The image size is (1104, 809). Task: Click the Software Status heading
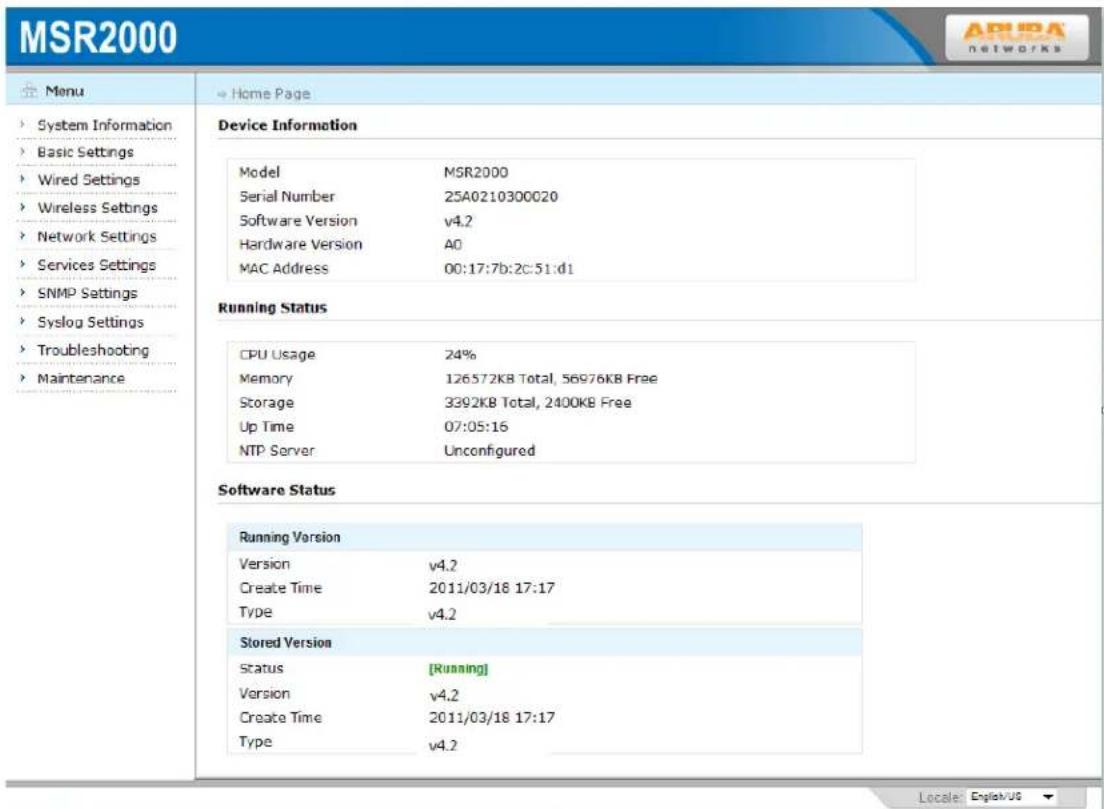coord(277,490)
